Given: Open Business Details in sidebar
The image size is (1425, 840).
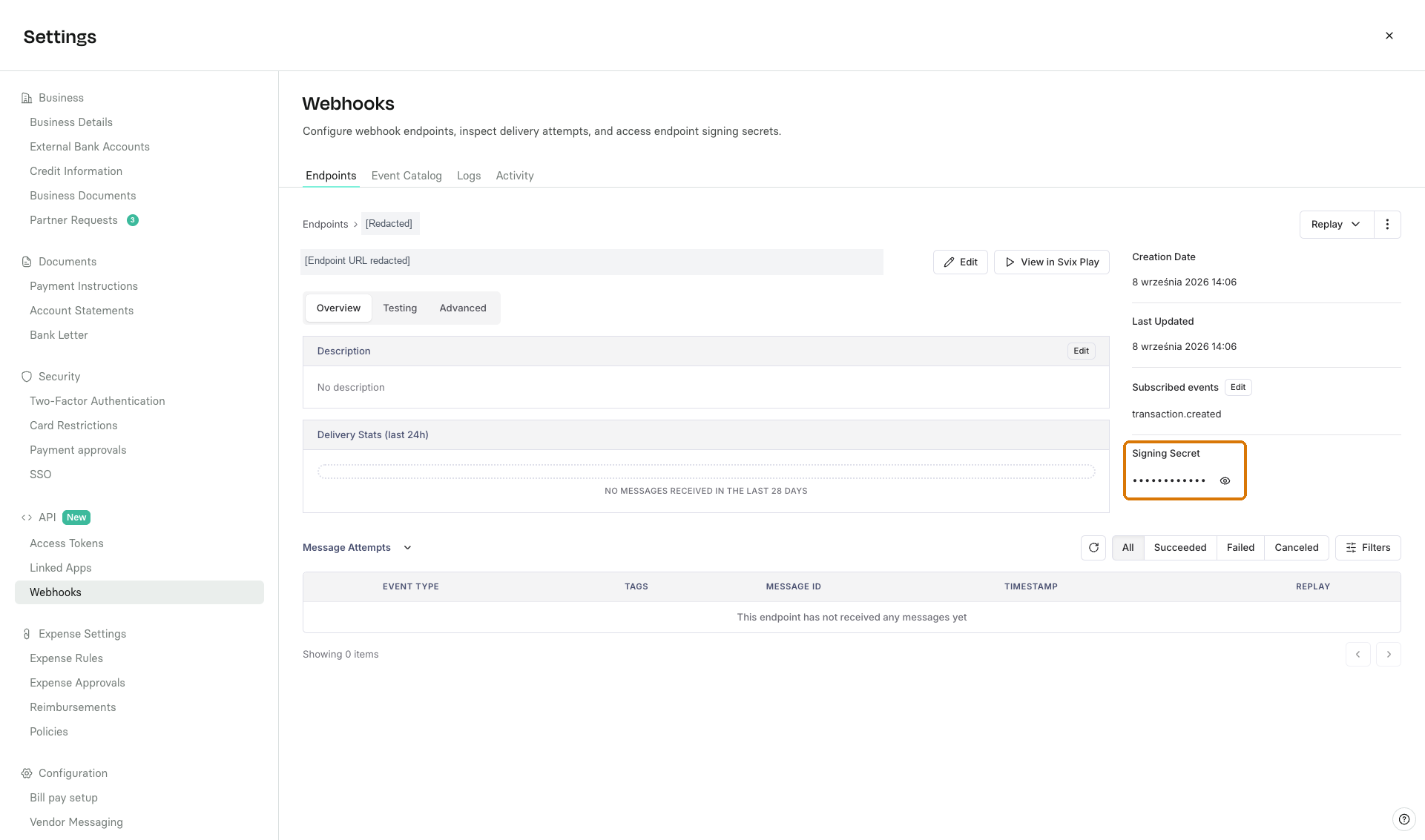Looking at the screenshot, I should 71,122.
